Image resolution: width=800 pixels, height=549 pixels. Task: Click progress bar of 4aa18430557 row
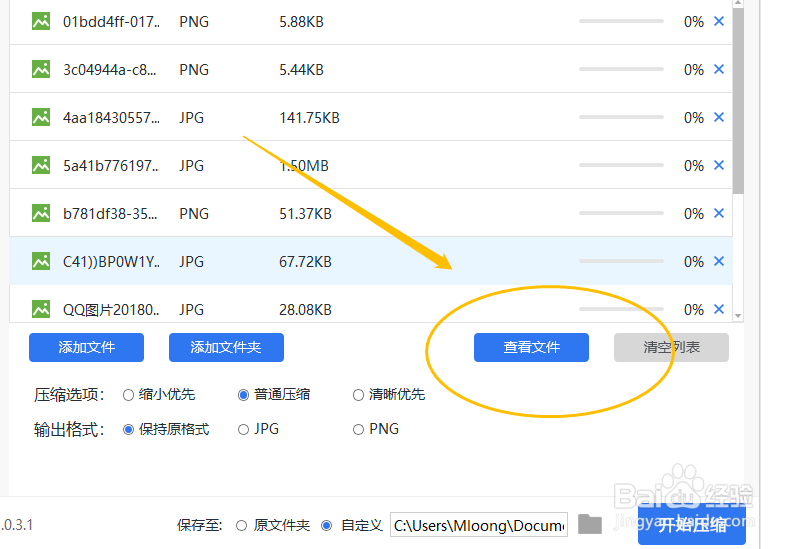tap(621, 117)
